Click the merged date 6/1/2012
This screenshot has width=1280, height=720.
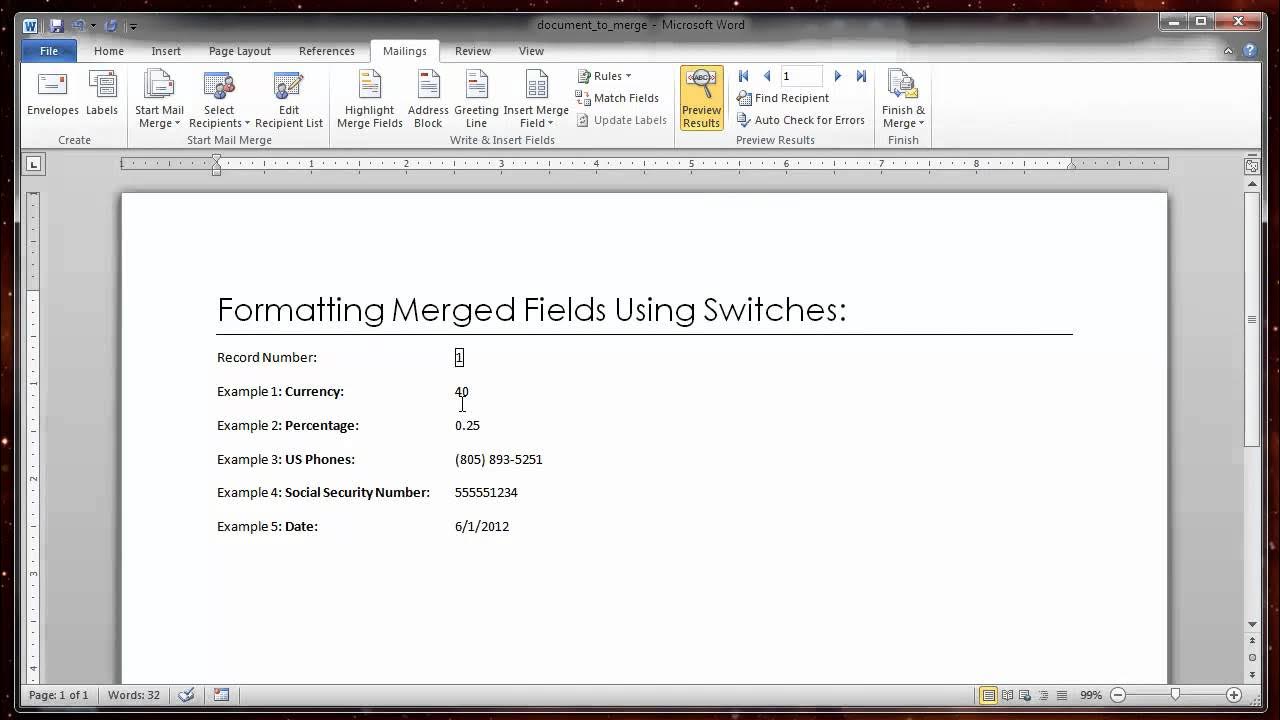pos(482,527)
